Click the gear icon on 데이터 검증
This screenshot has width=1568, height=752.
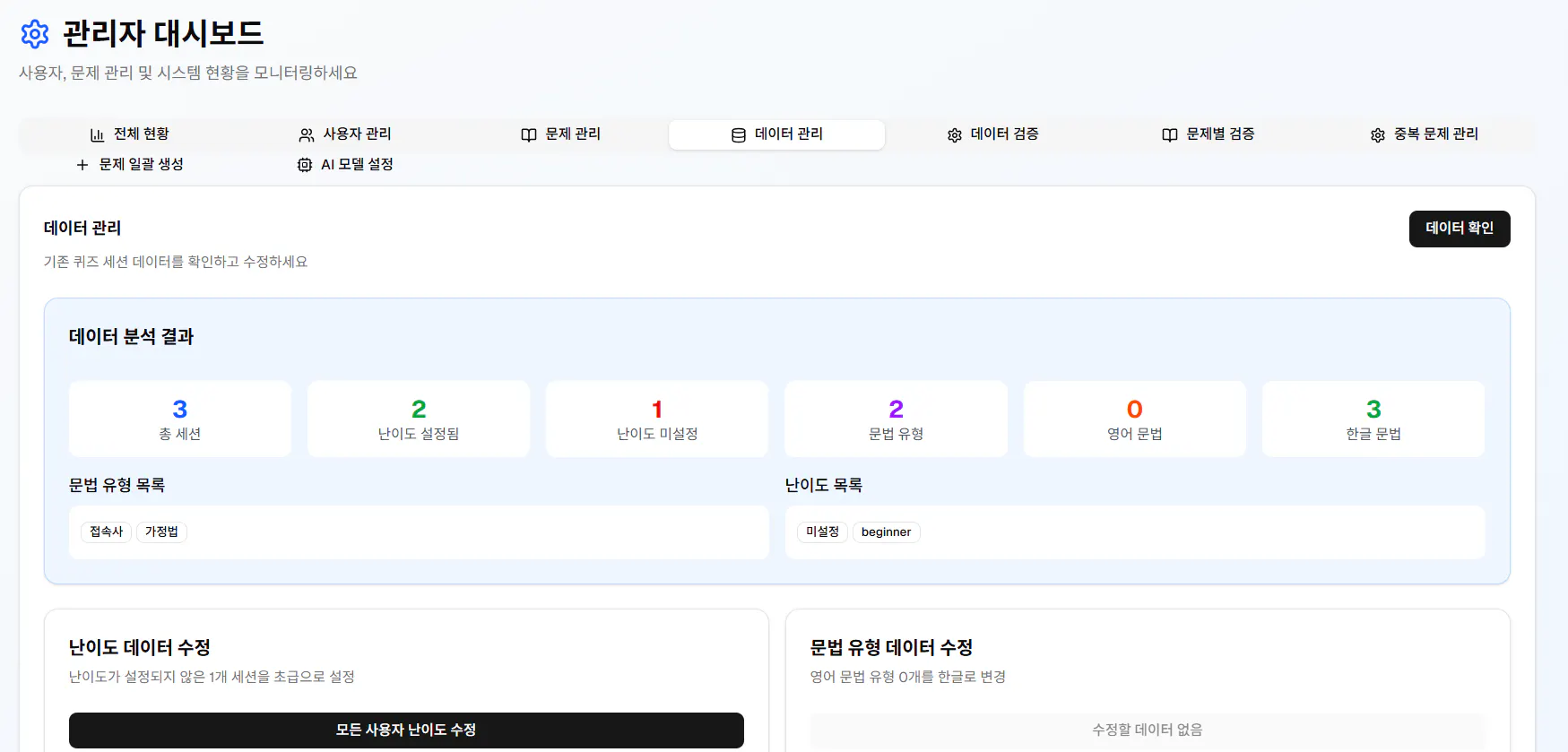tap(955, 134)
